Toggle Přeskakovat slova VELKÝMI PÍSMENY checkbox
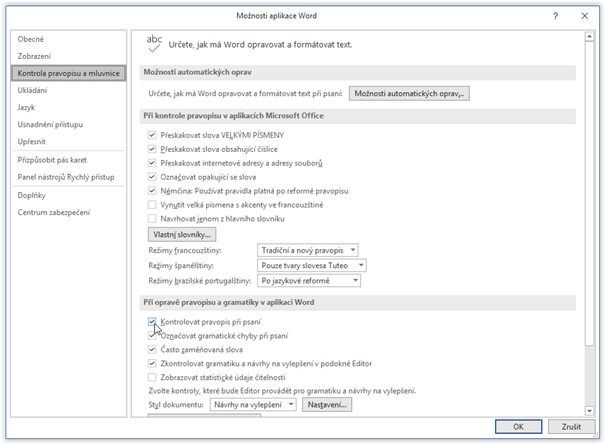The width and height of the screenshot is (605, 444). tap(152, 135)
